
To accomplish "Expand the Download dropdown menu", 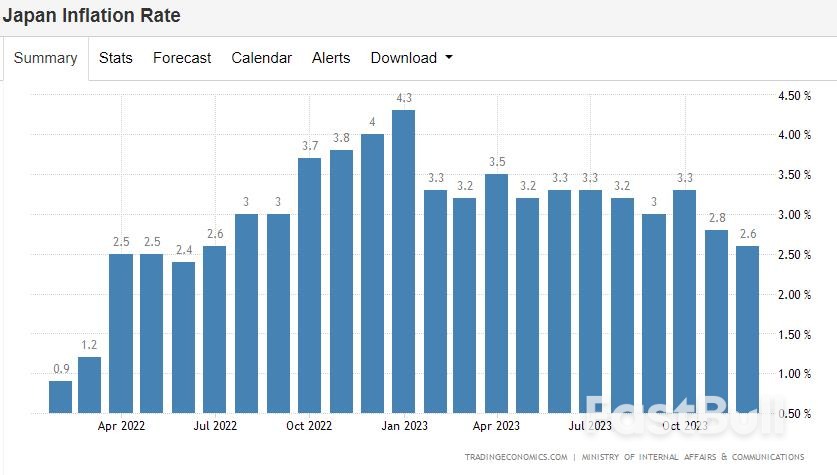I will tap(411, 58).
